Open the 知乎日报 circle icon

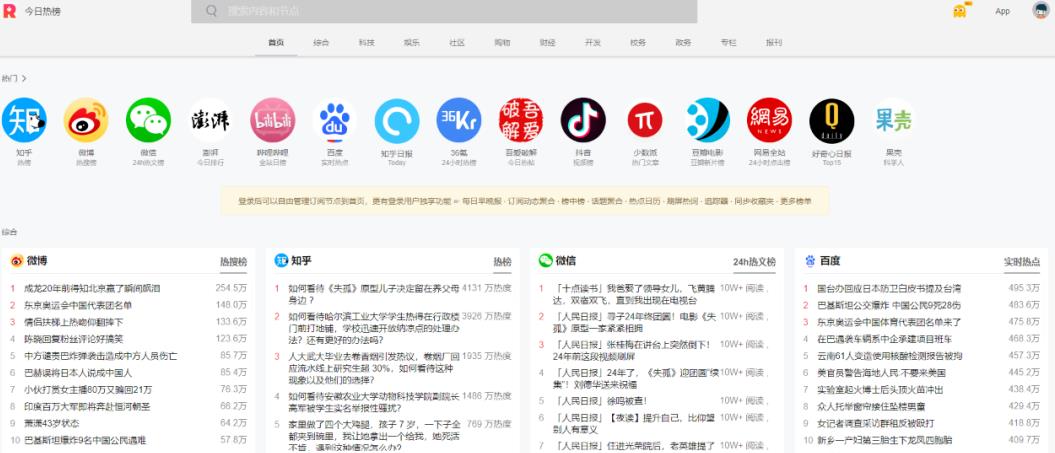click(397, 120)
